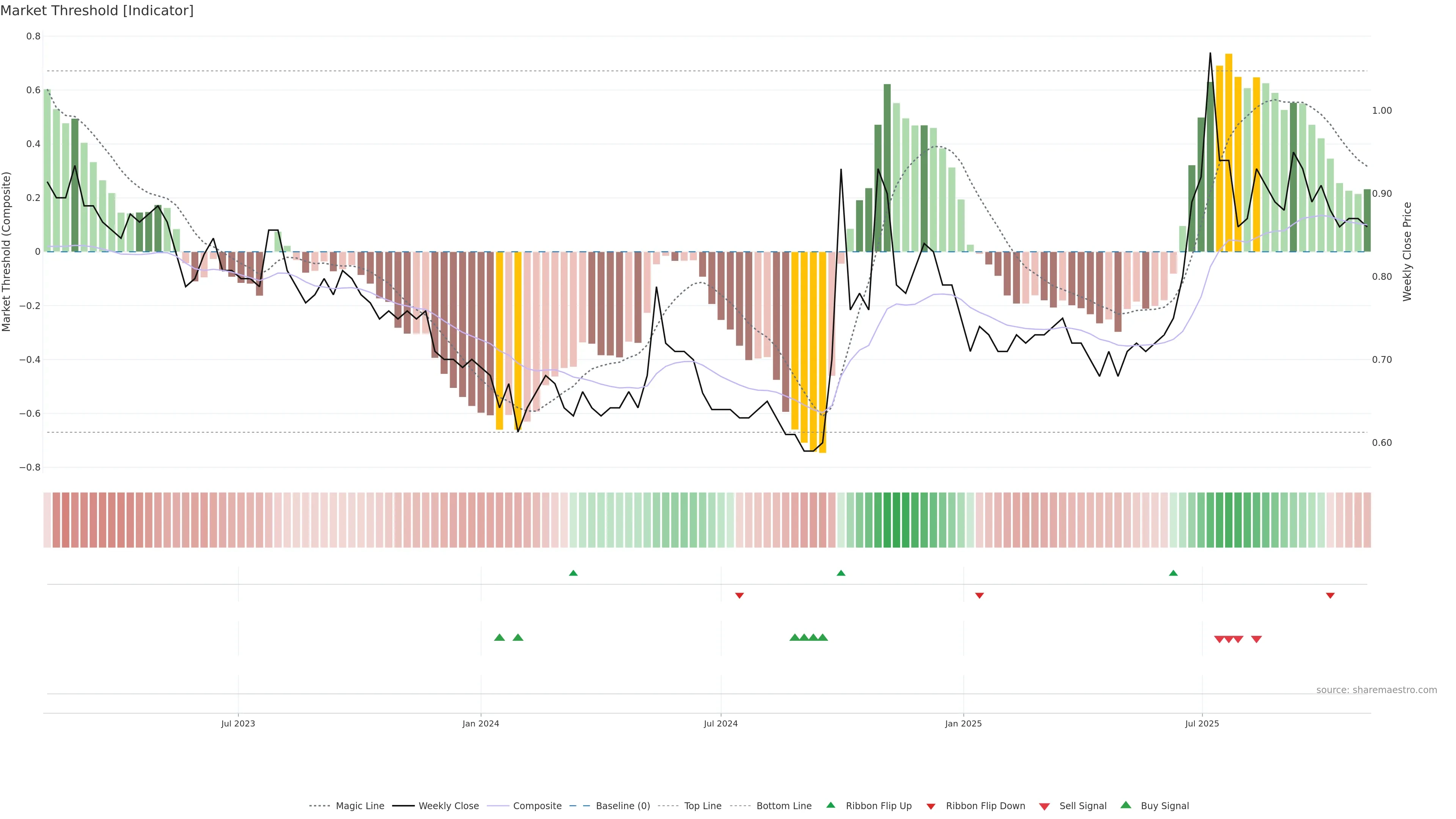This screenshot has width=1456, height=819.
Task: Click Ribbon Flip Down legend triangle
Action: (x=931, y=806)
